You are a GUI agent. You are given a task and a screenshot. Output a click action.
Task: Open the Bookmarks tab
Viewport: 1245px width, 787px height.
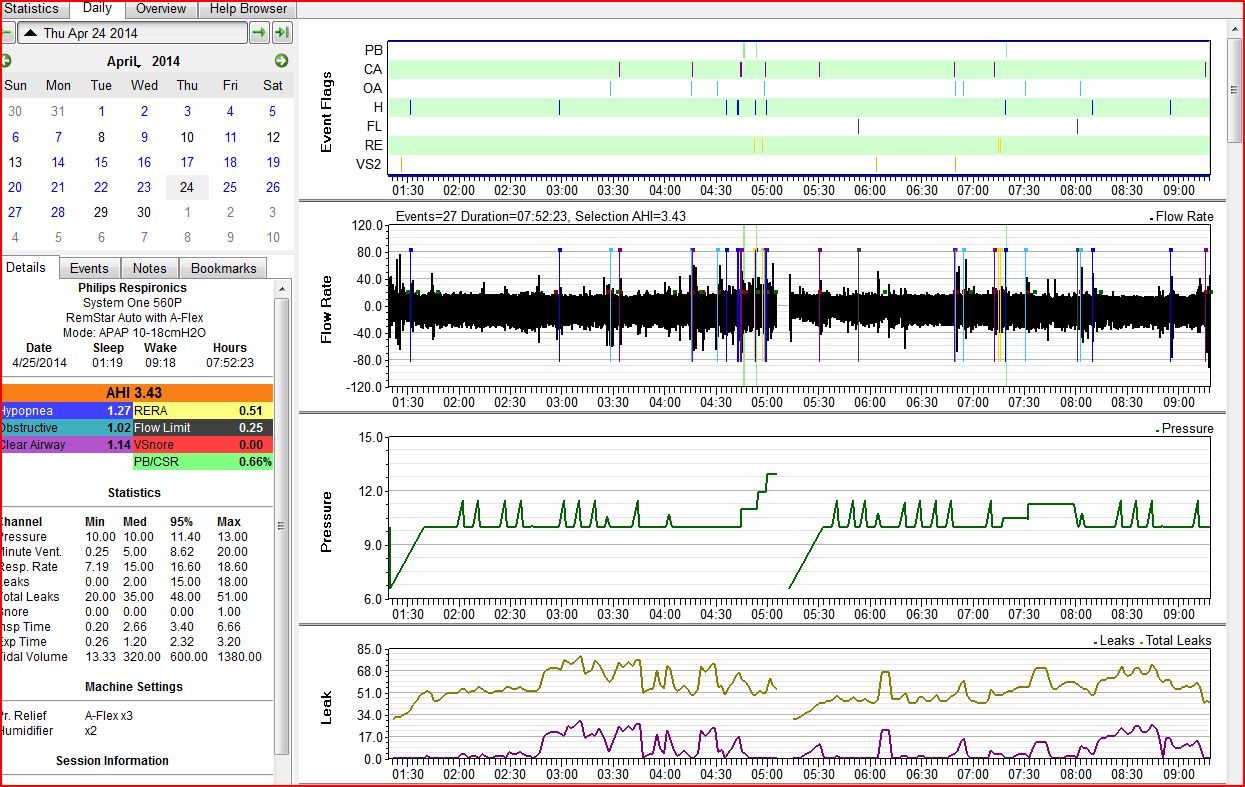click(x=224, y=268)
